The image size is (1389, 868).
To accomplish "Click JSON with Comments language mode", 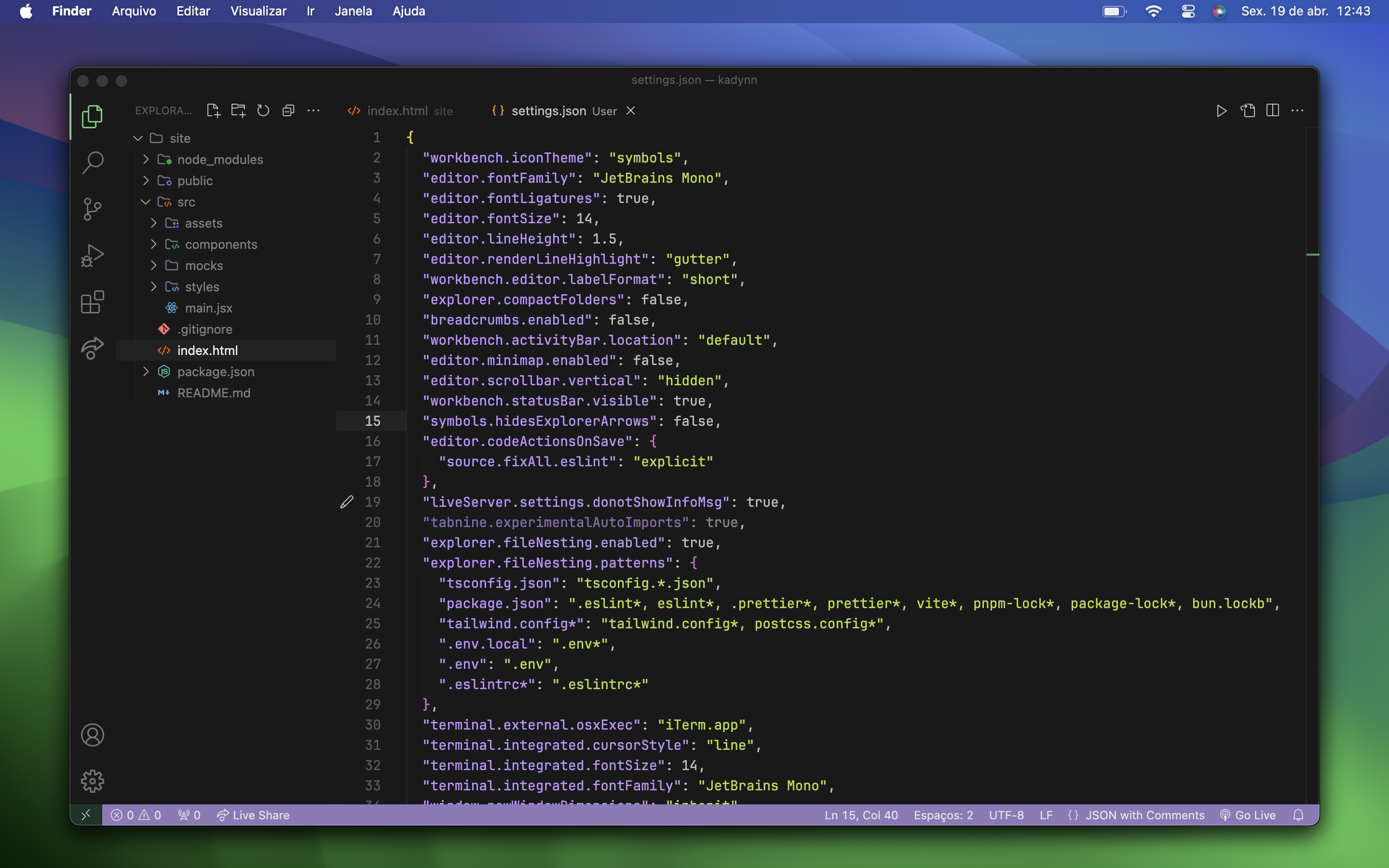I will click(x=1144, y=815).
